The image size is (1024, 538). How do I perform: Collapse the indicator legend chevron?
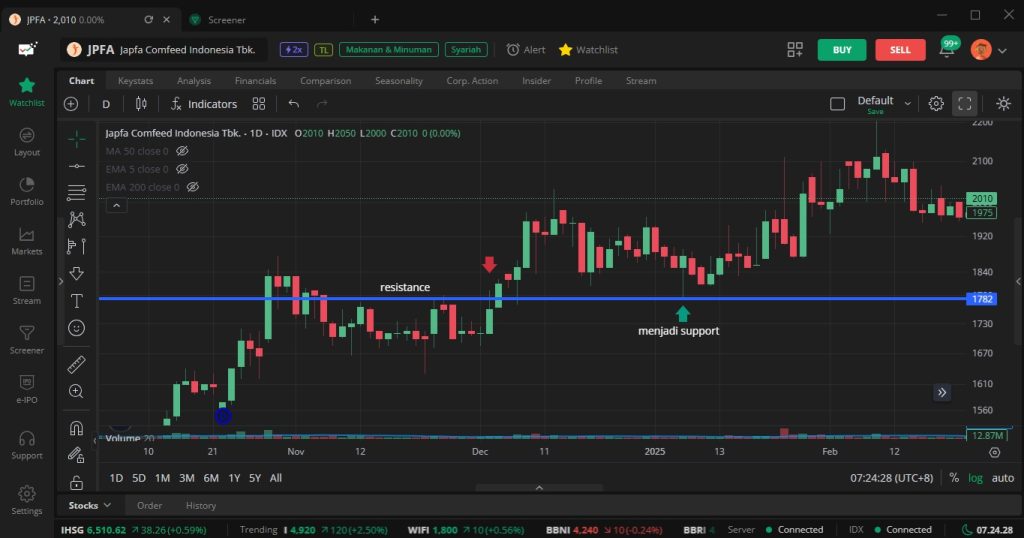point(116,205)
